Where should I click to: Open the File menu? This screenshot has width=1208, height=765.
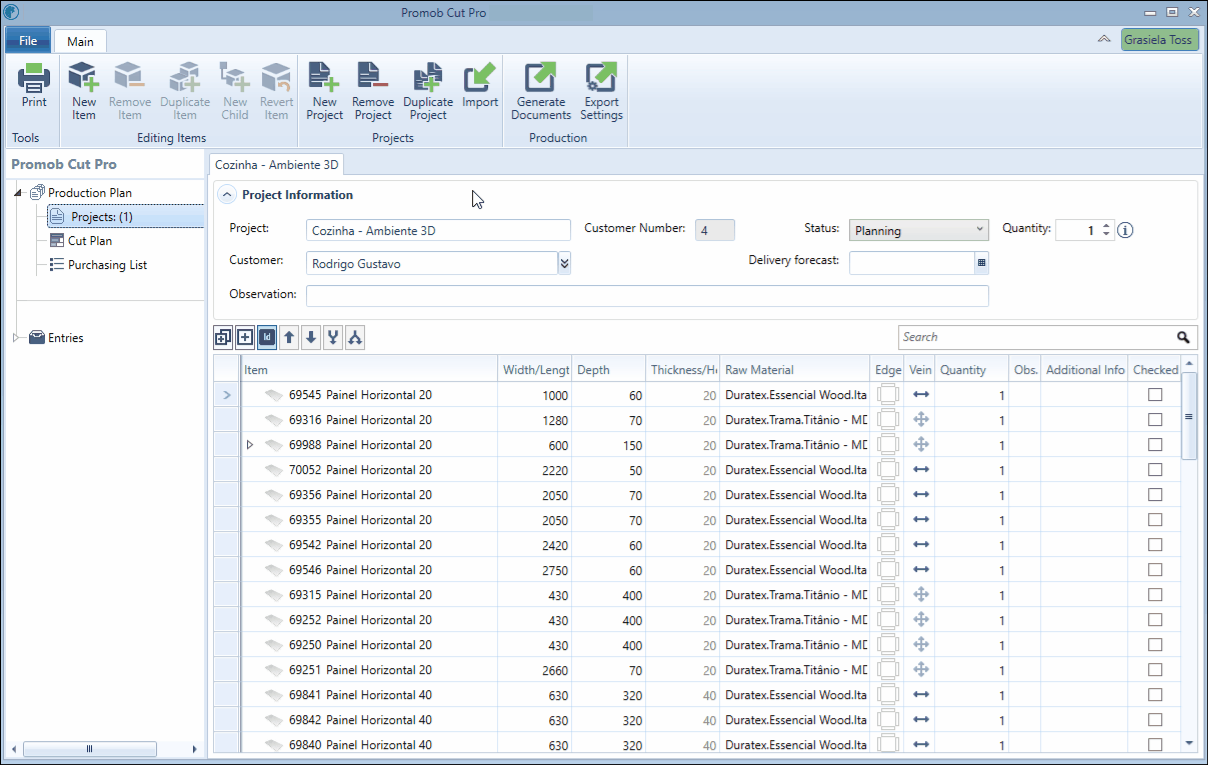pyautogui.click(x=28, y=41)
